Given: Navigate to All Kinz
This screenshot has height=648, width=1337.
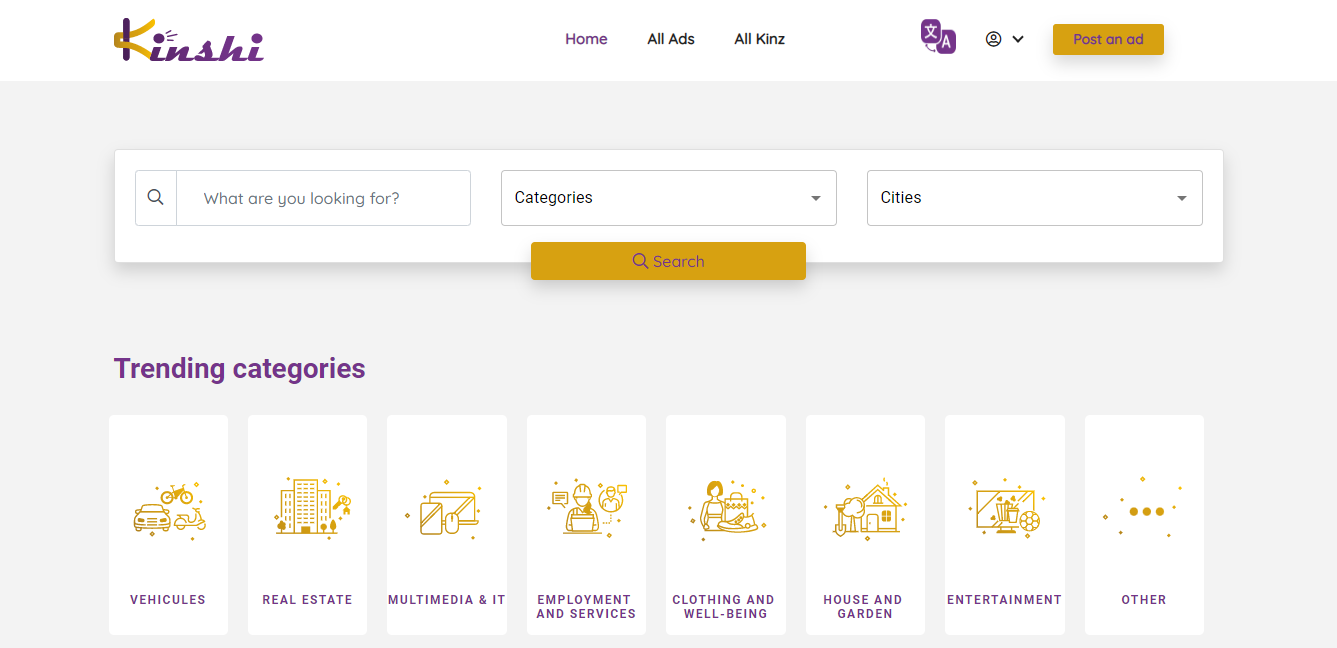Looking at the screenshot, I should [x=759, y=39].
